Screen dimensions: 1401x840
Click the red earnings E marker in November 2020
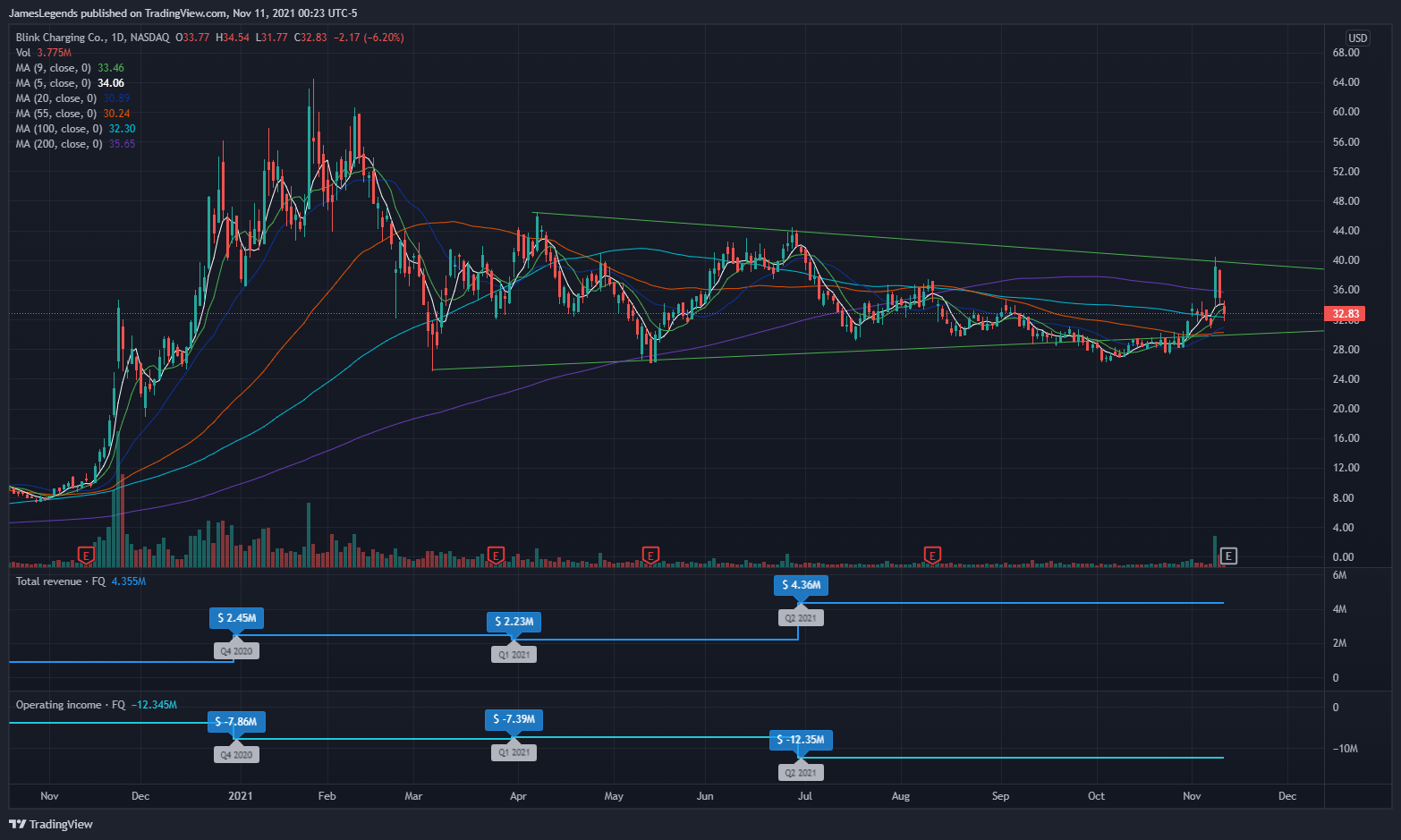point(86,556)
